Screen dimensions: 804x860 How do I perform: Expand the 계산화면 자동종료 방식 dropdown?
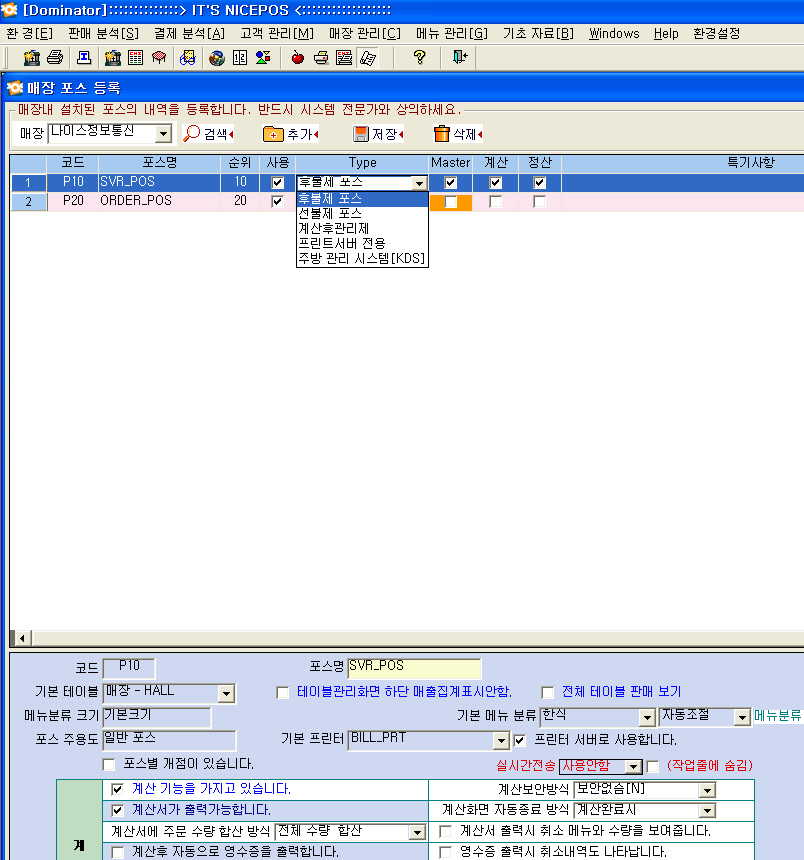[707, 811]
